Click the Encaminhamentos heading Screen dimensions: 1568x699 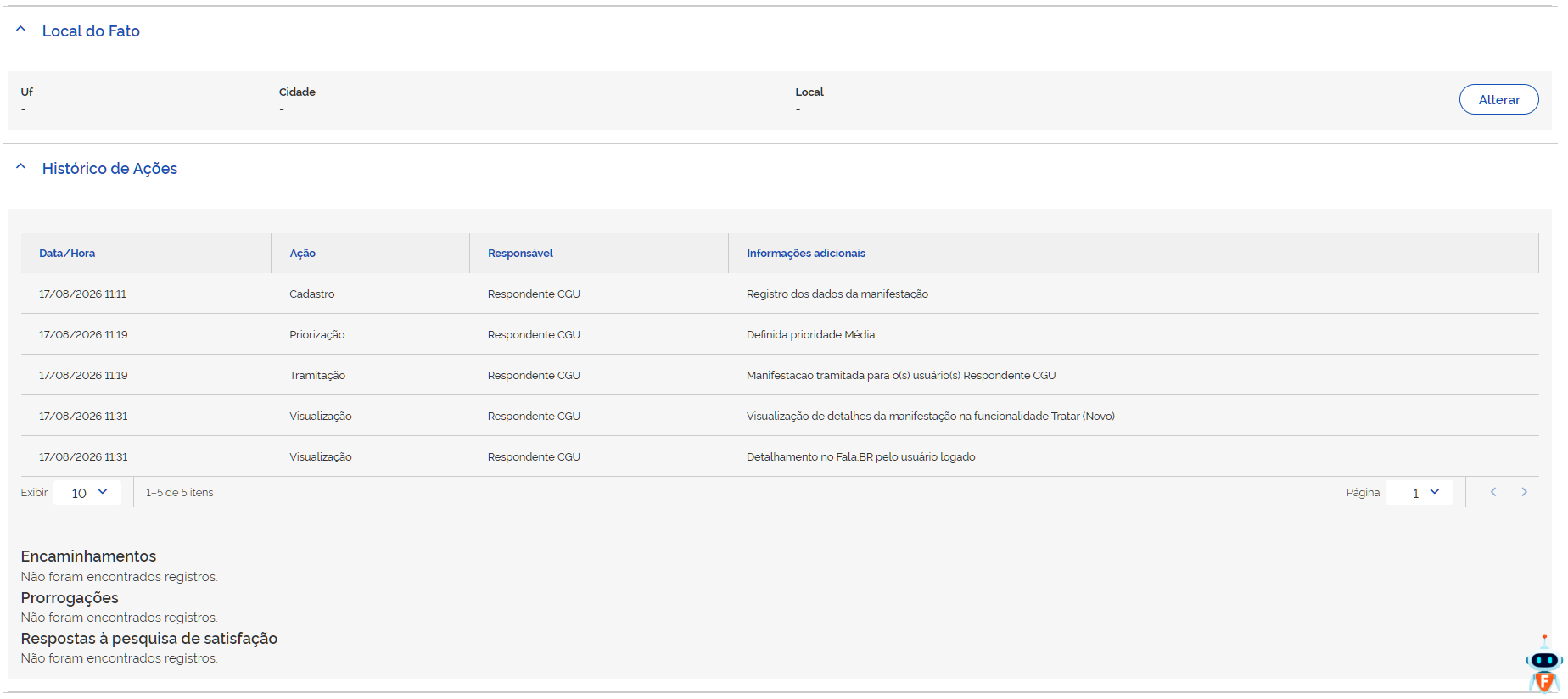pyautogui.click(x=88, y=556)
